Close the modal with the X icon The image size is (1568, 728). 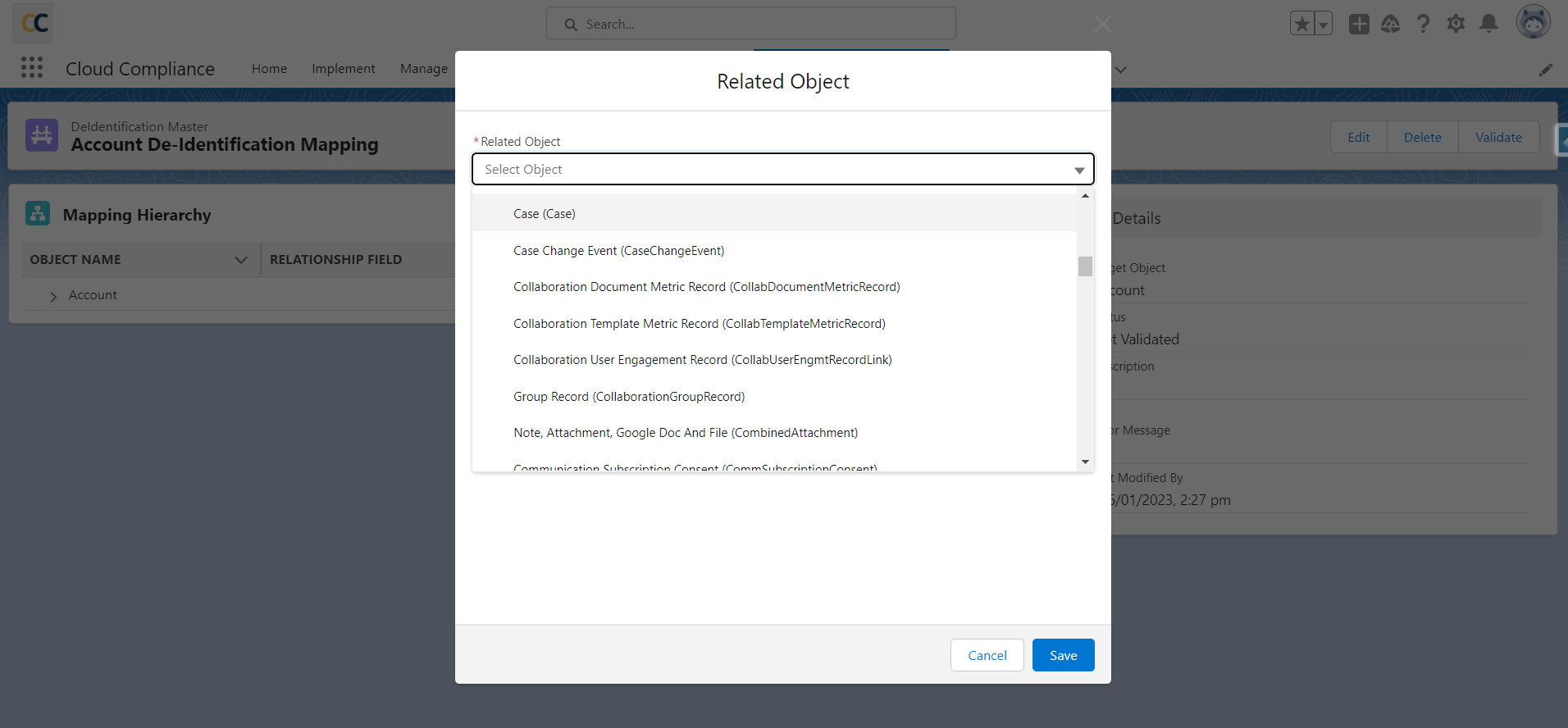1102,25
